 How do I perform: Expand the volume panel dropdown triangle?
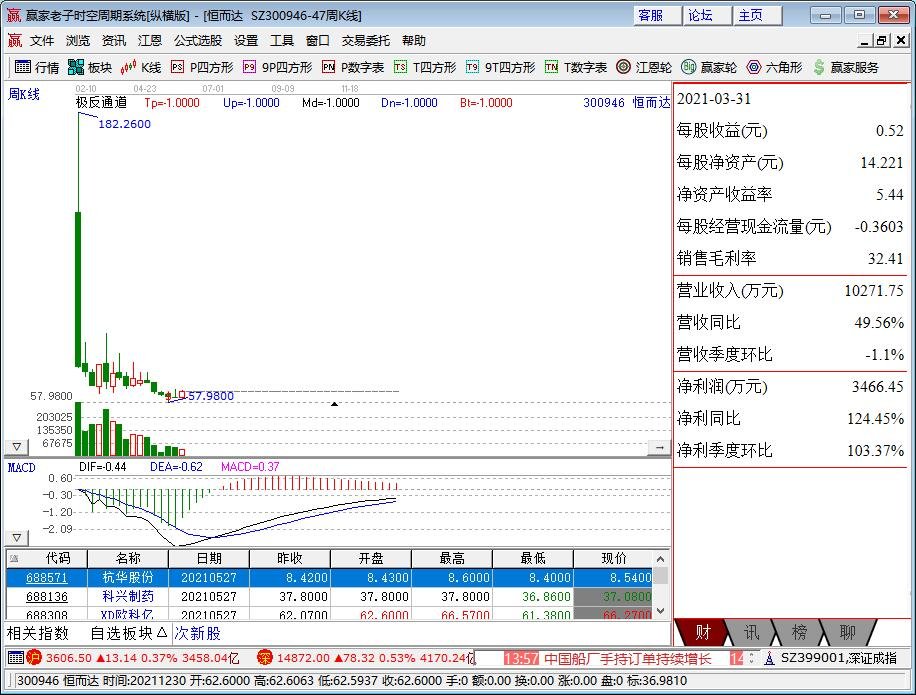click(16, 447)
